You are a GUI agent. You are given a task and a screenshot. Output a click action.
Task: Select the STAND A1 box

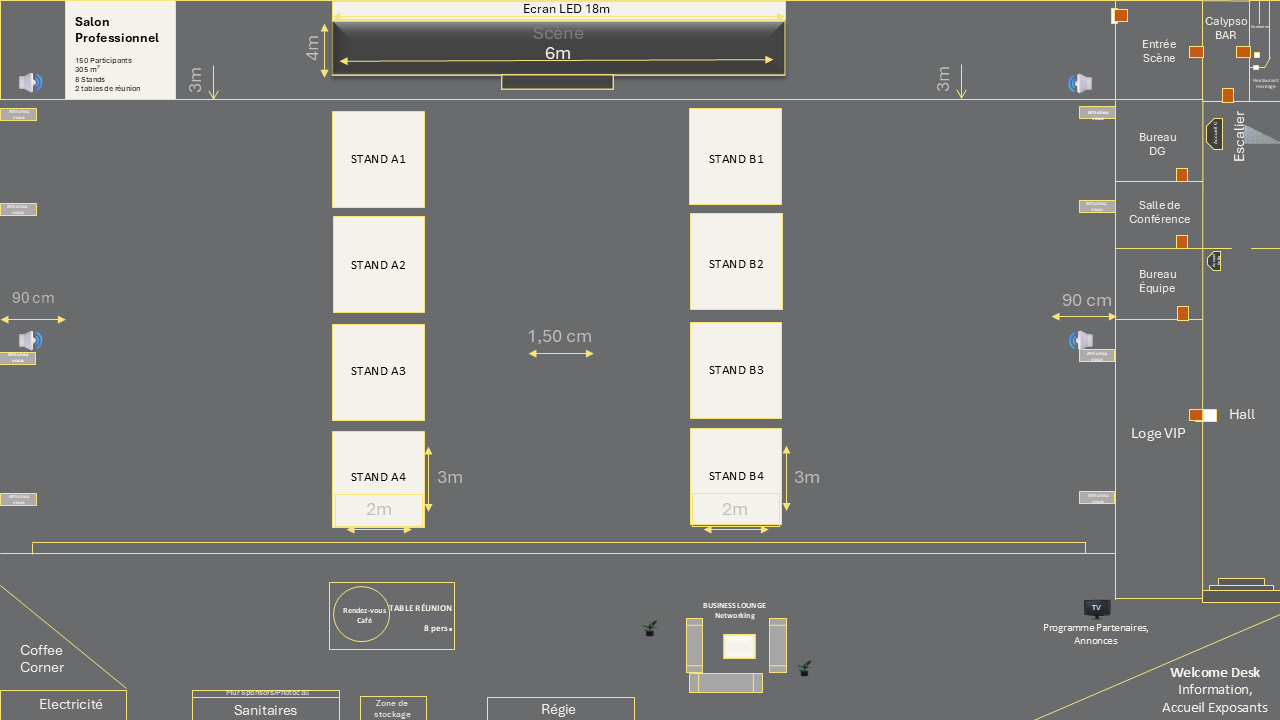[379, 159]
